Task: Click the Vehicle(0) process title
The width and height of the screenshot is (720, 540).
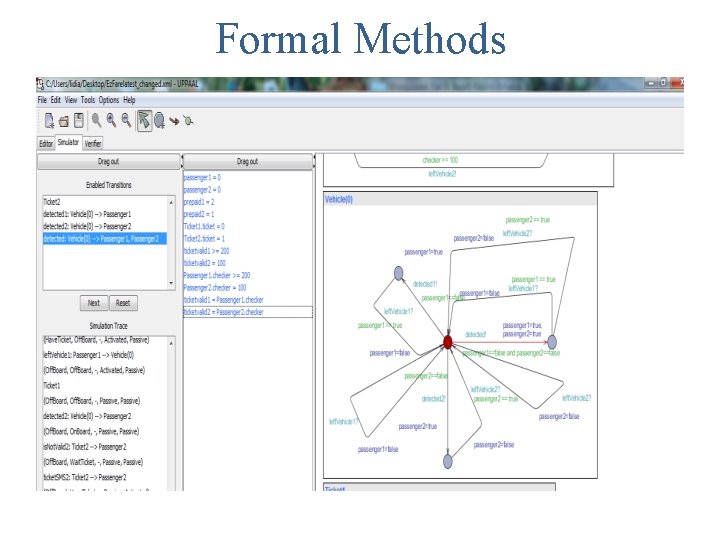Action: pyautogui.click(x=339, y=199)
